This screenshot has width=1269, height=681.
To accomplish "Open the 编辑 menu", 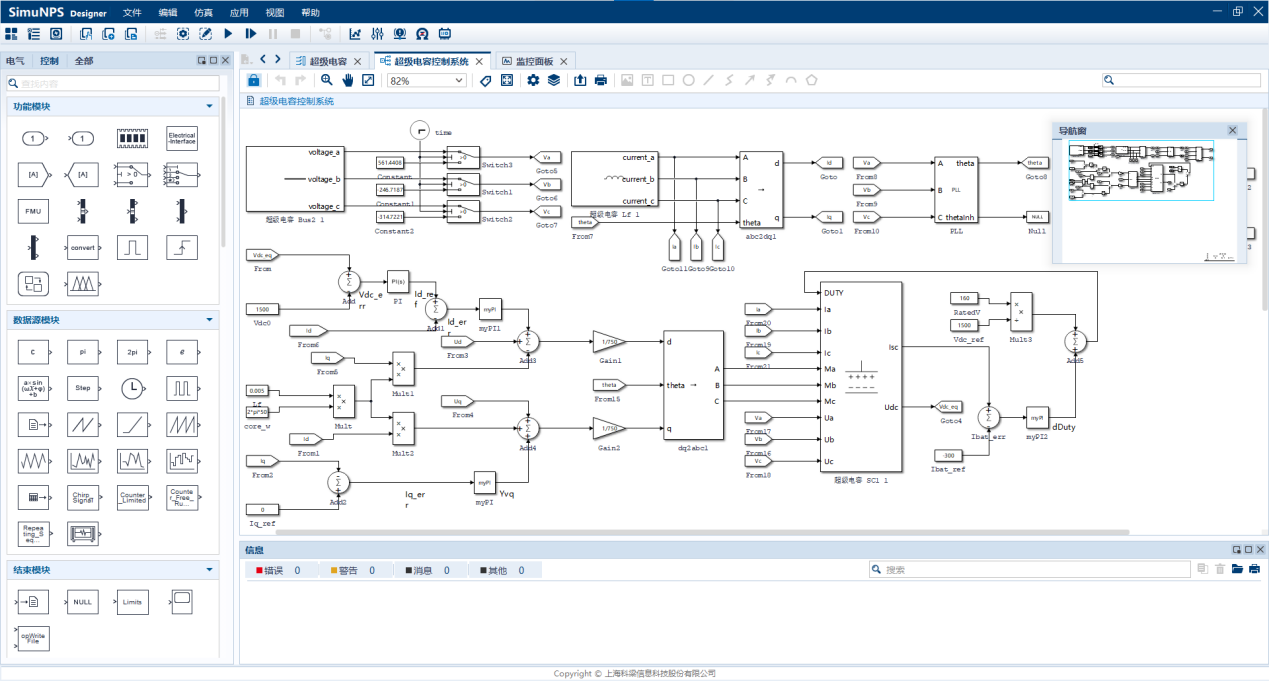I will (168, 12).
